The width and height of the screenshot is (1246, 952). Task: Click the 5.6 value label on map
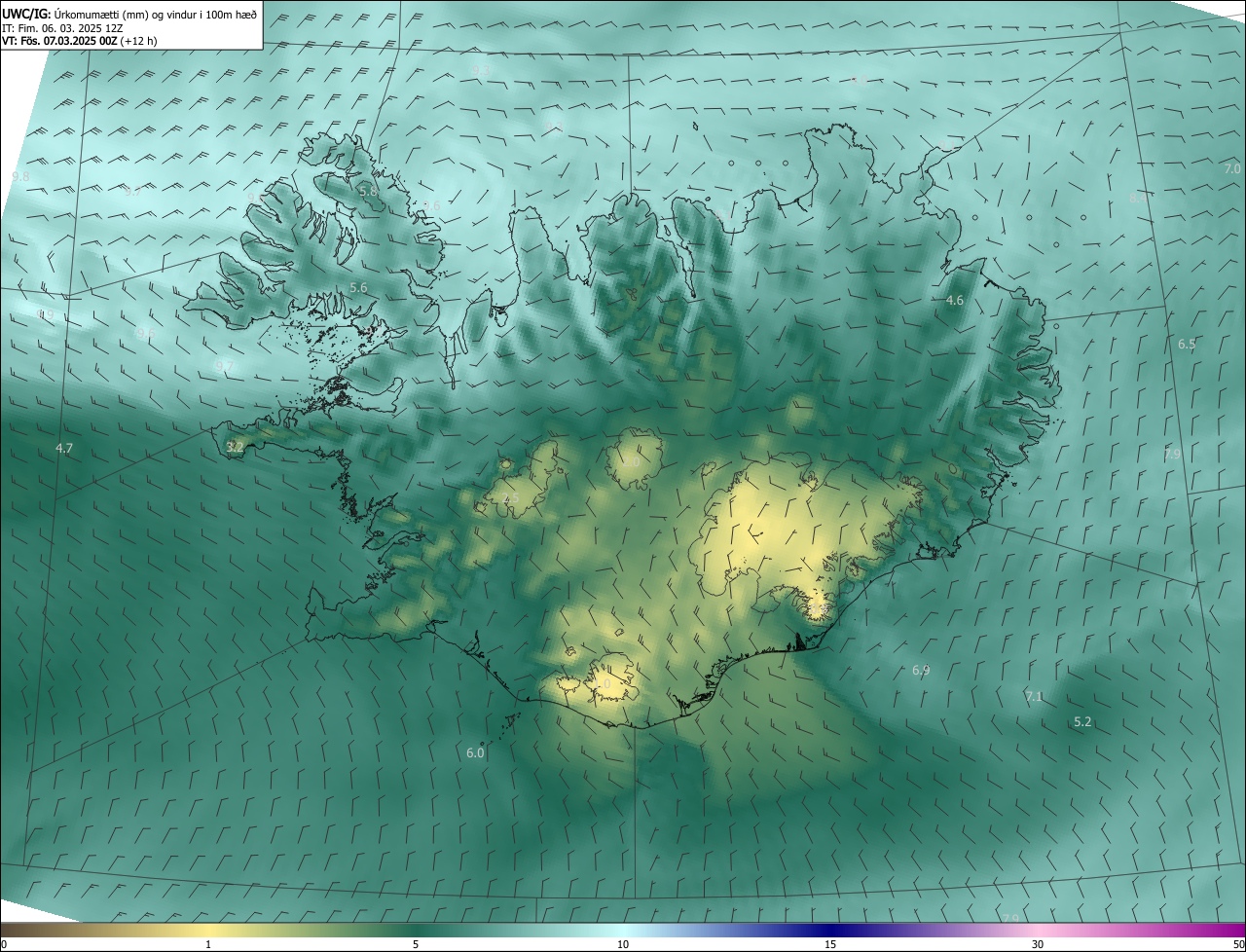(x=358, y=288)
